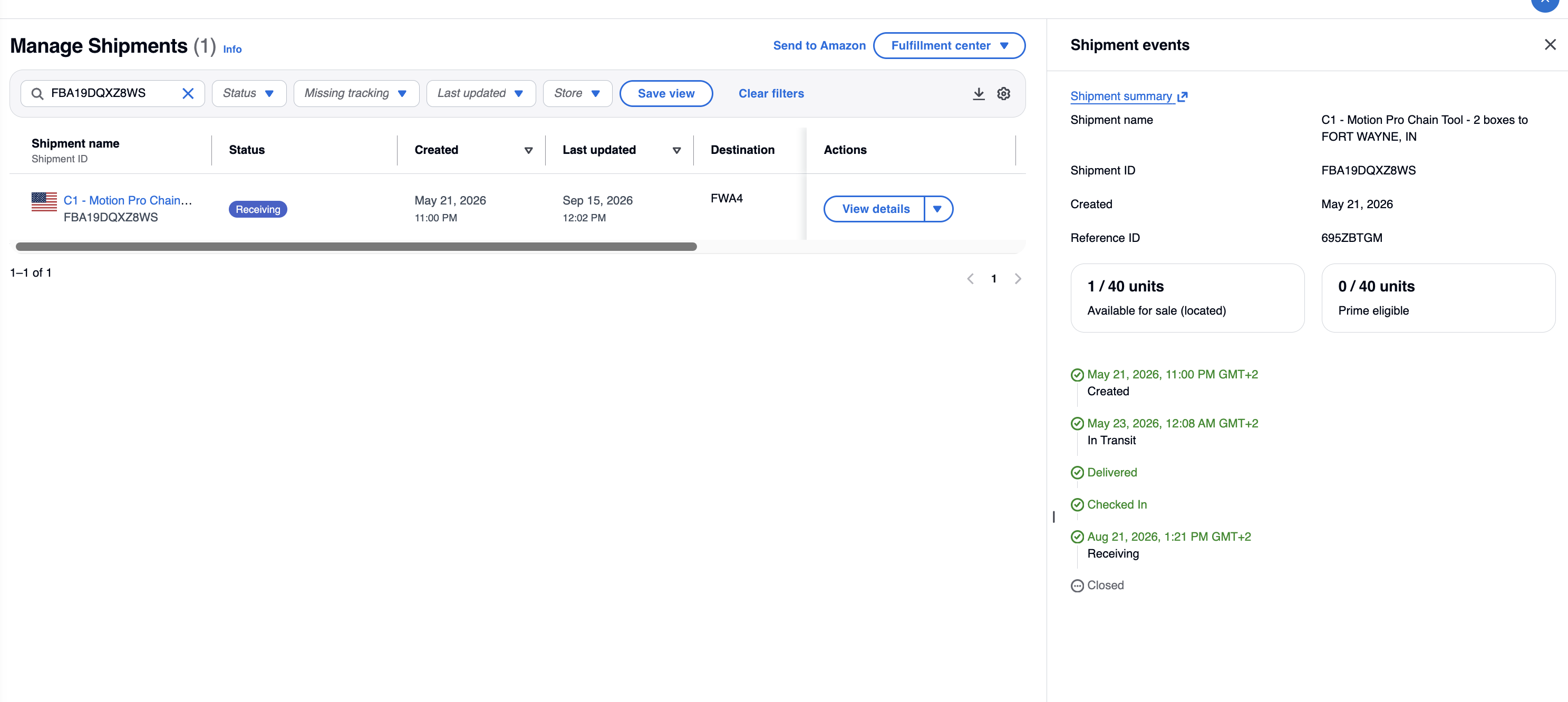Click the shipment search input field
The image size is (1568, 702).
pos(113,93)
